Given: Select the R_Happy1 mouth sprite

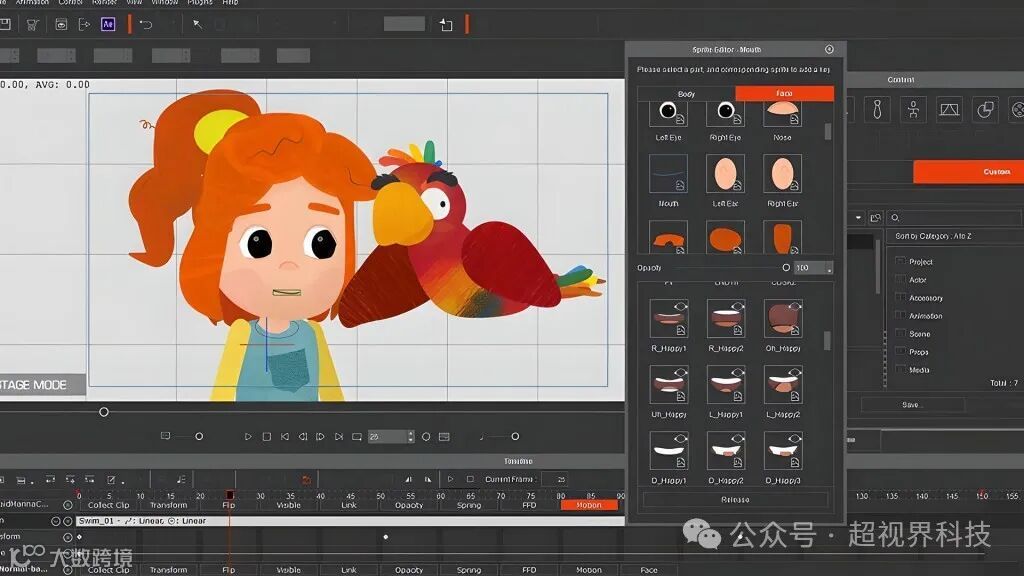Looking at the screenshot, I should click(669, 319).
